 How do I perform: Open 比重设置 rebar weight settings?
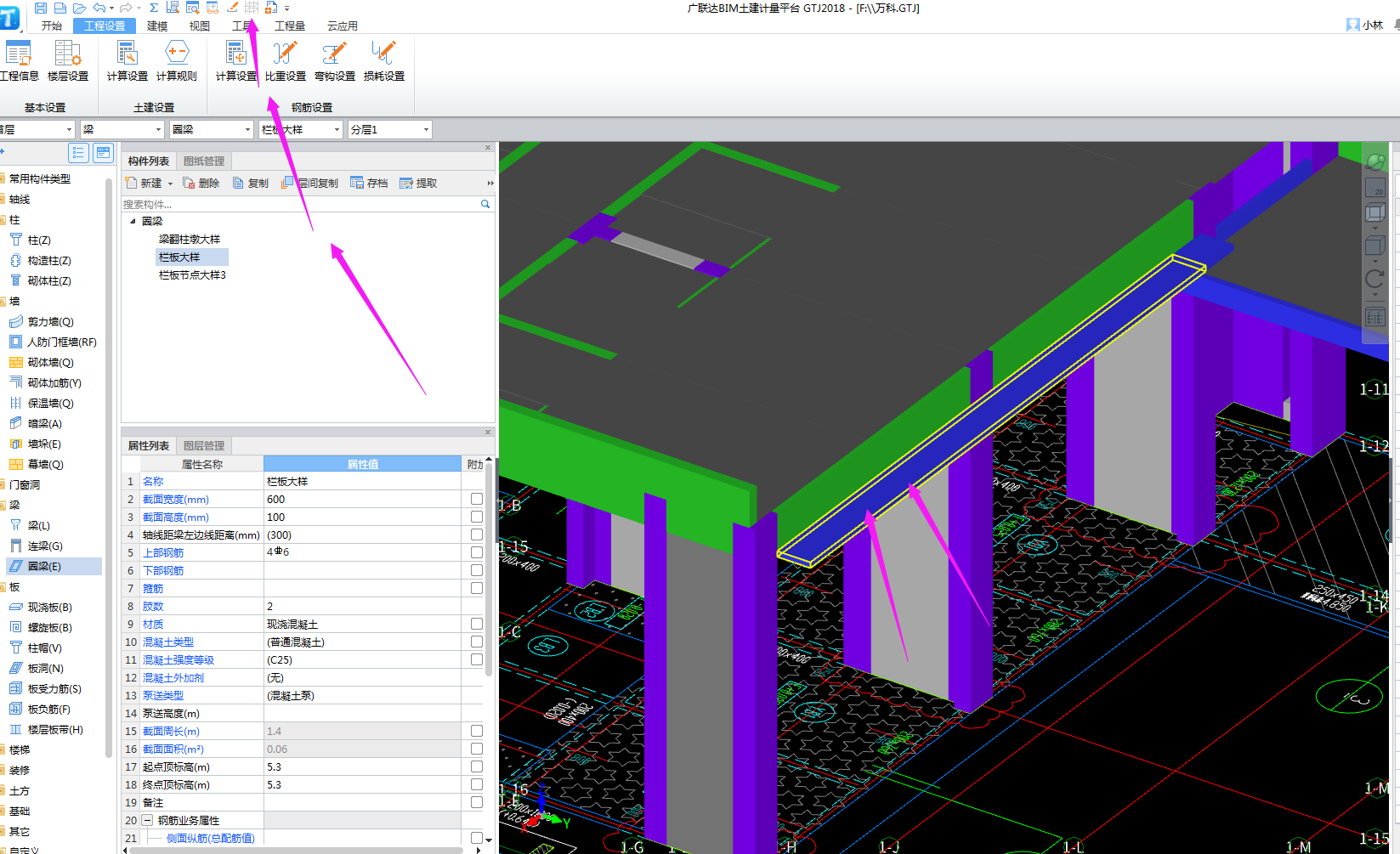pos(286,61)
